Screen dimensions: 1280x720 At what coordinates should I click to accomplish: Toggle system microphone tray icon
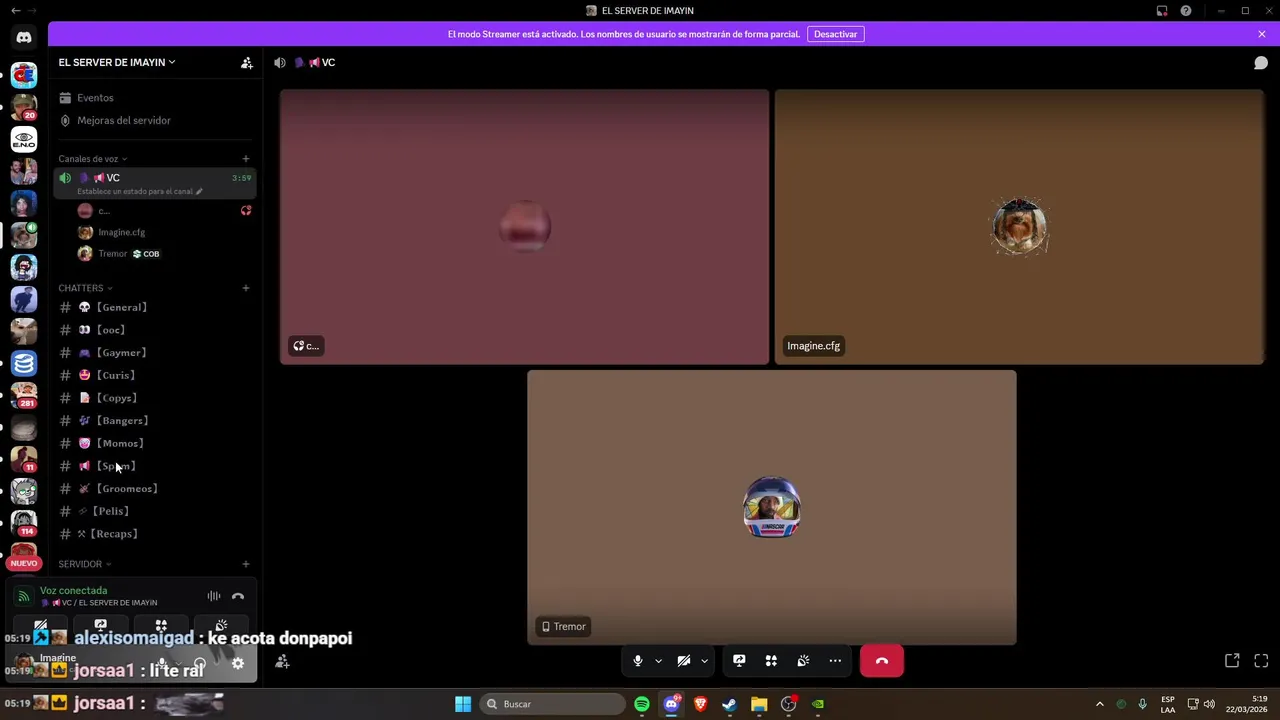(x=1142, y=704)
